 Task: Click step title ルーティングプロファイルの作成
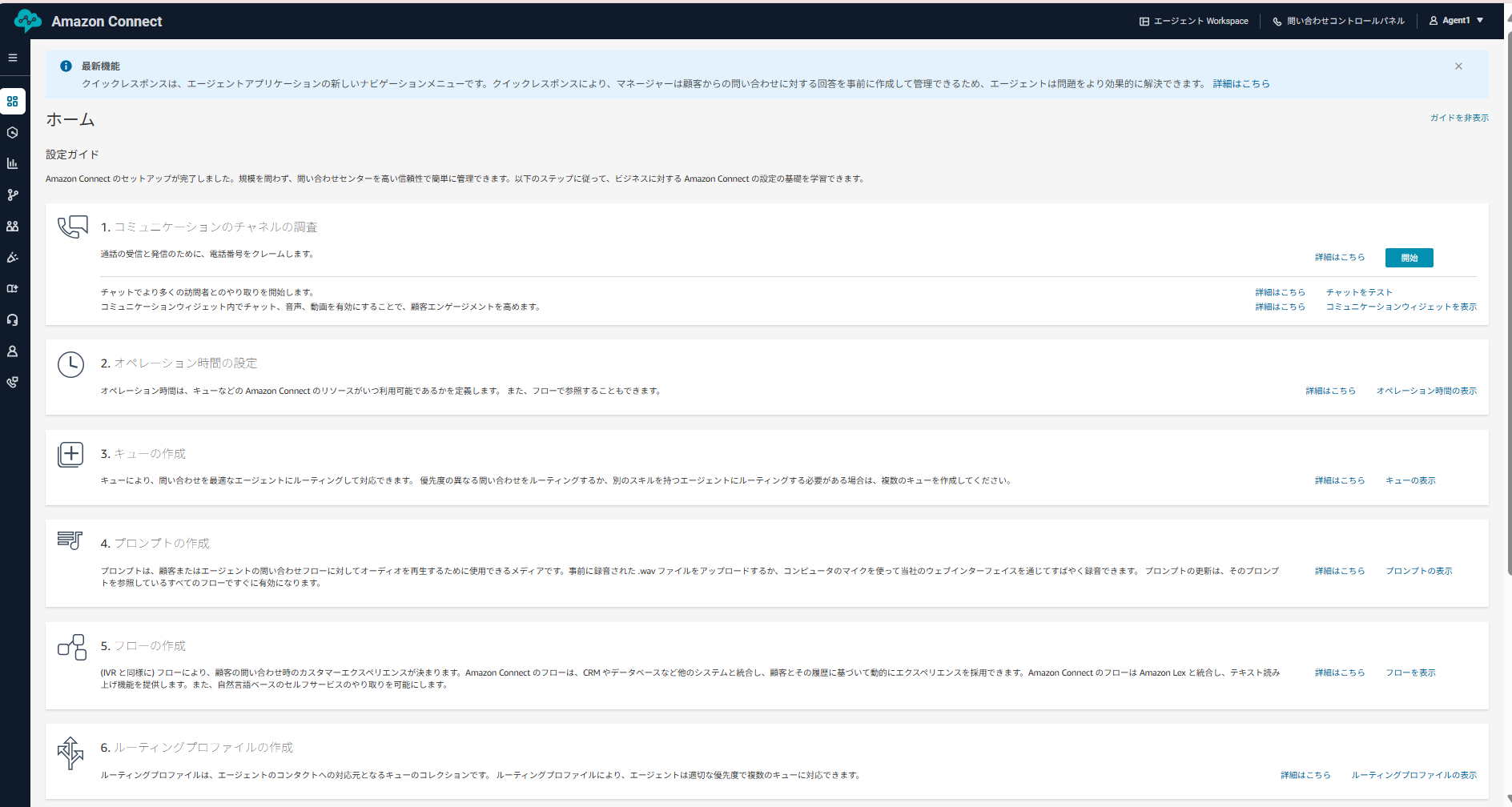coord(203,748)
